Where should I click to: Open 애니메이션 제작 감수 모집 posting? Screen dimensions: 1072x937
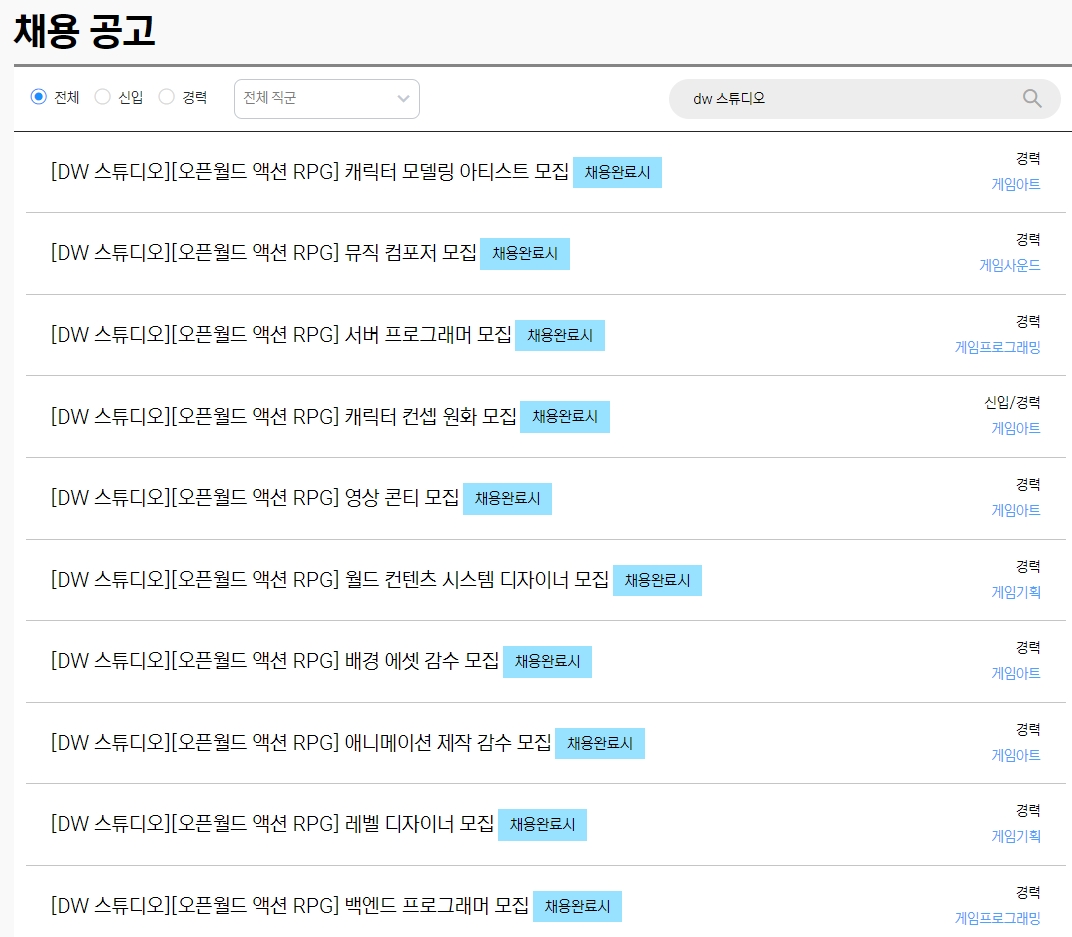click(301, 742)
